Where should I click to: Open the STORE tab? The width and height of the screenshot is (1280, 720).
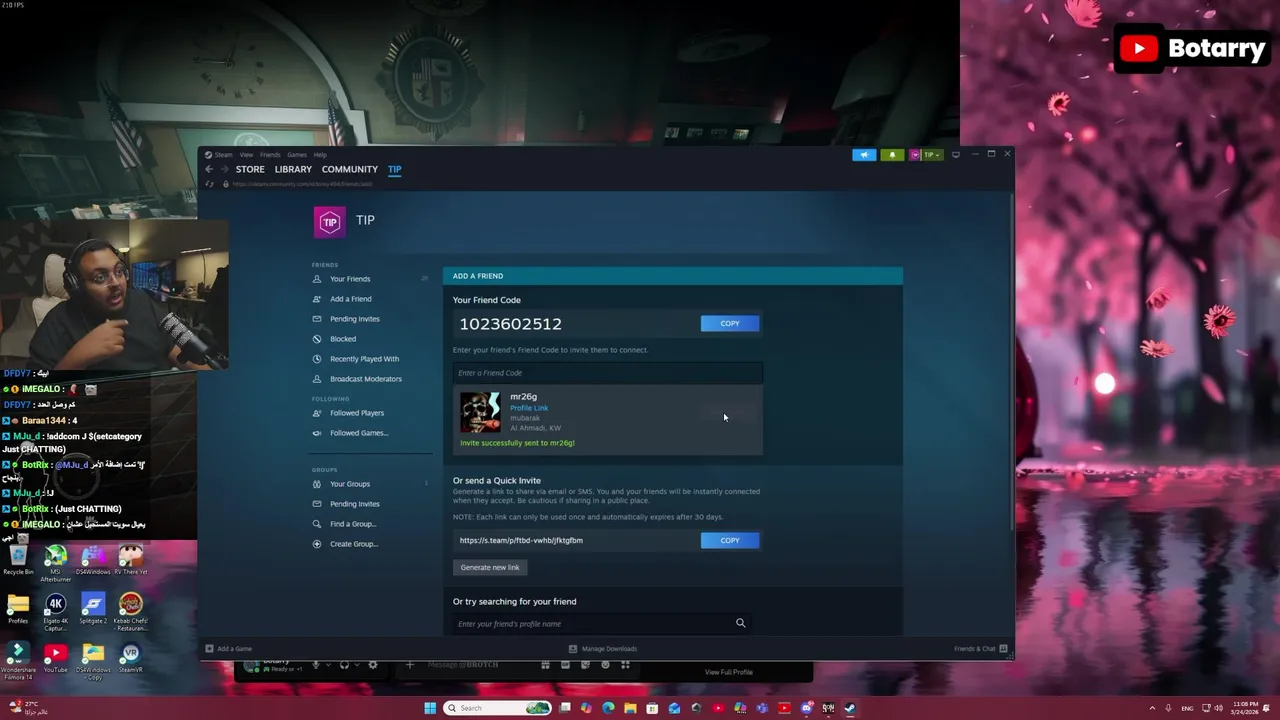(250, 169)
